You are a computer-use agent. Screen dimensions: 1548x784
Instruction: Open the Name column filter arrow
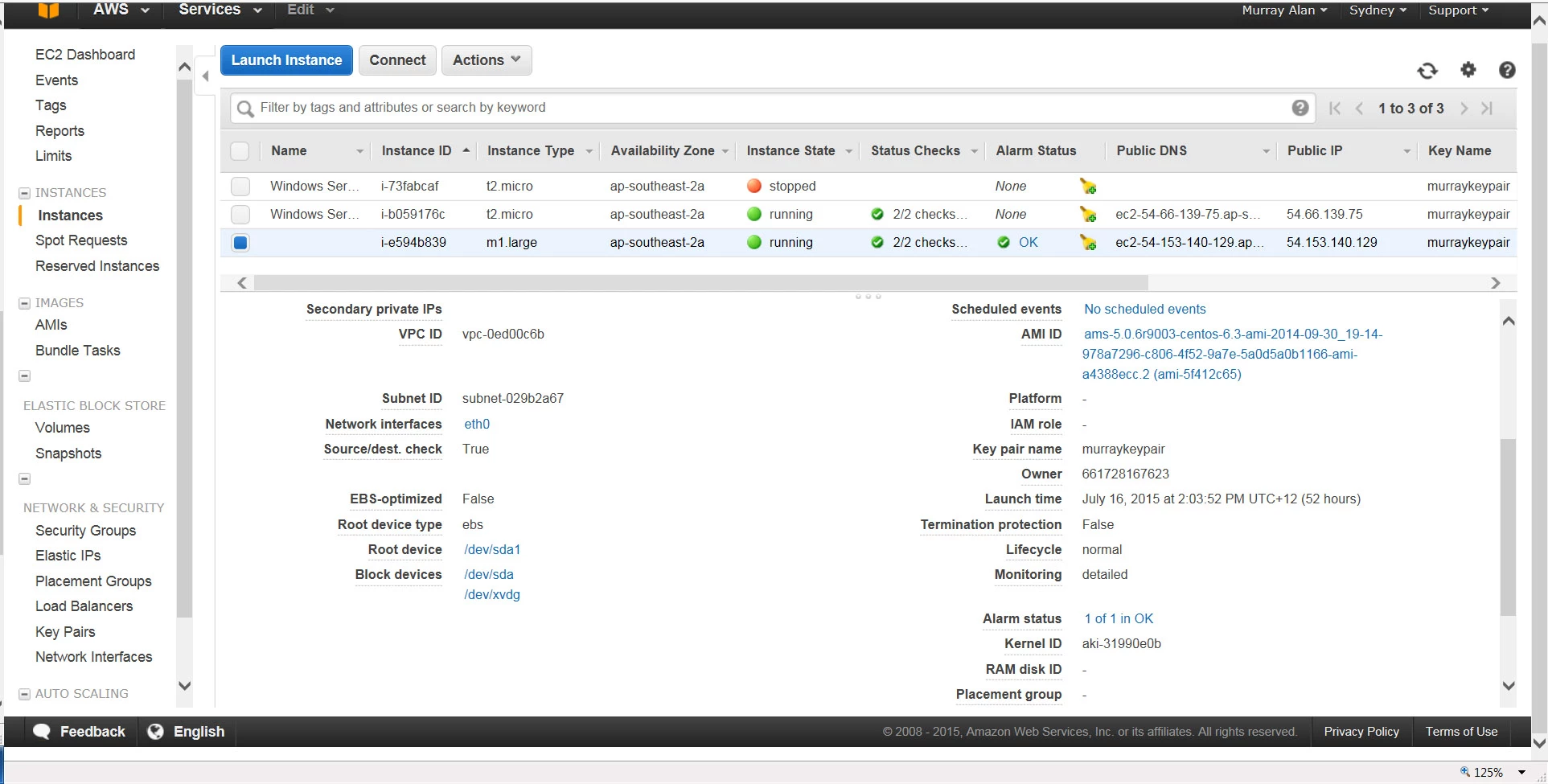tap(359, 151)
